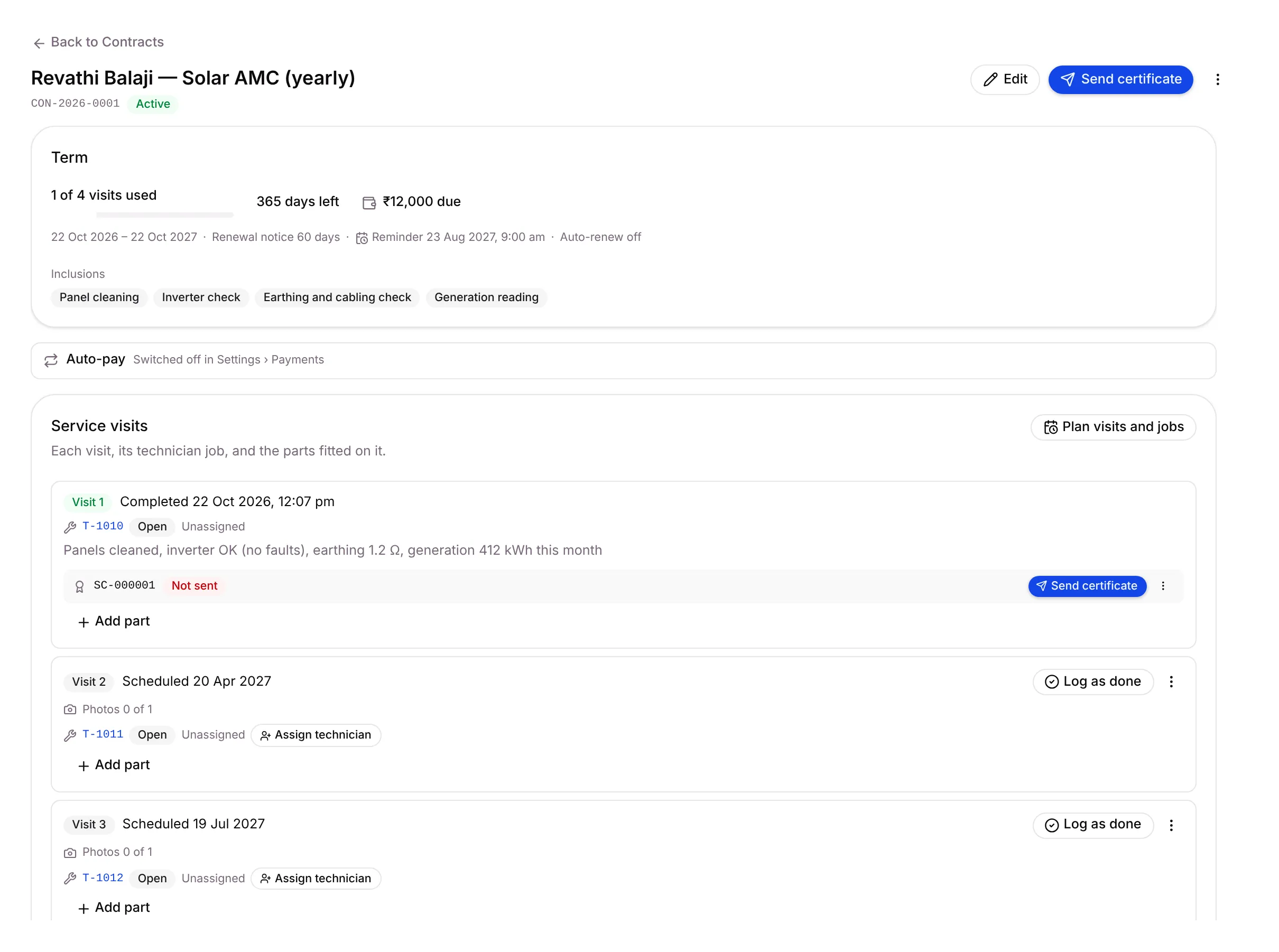Open the contract's three-dot options menu
Screen dimensions: 1279x952
point(1217,80)
